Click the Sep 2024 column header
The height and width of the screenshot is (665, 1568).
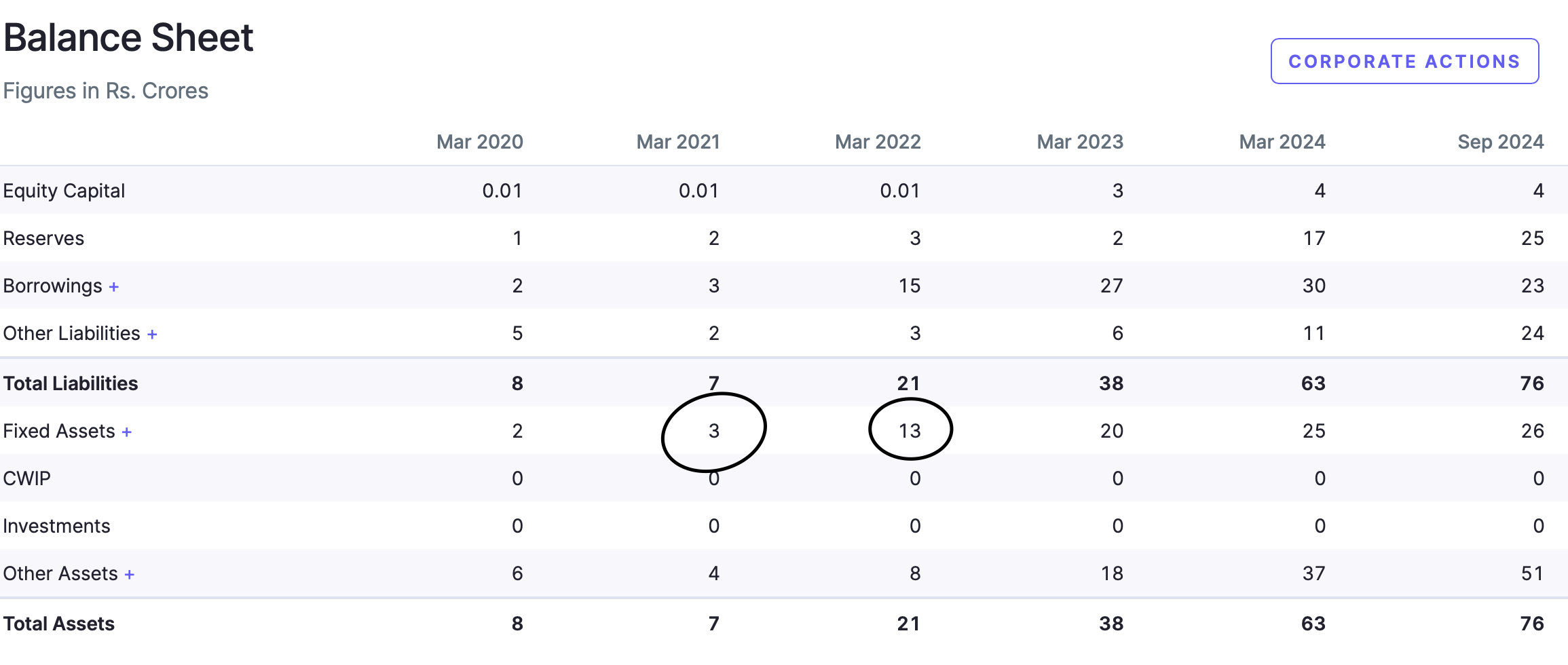click(1500, 142)
